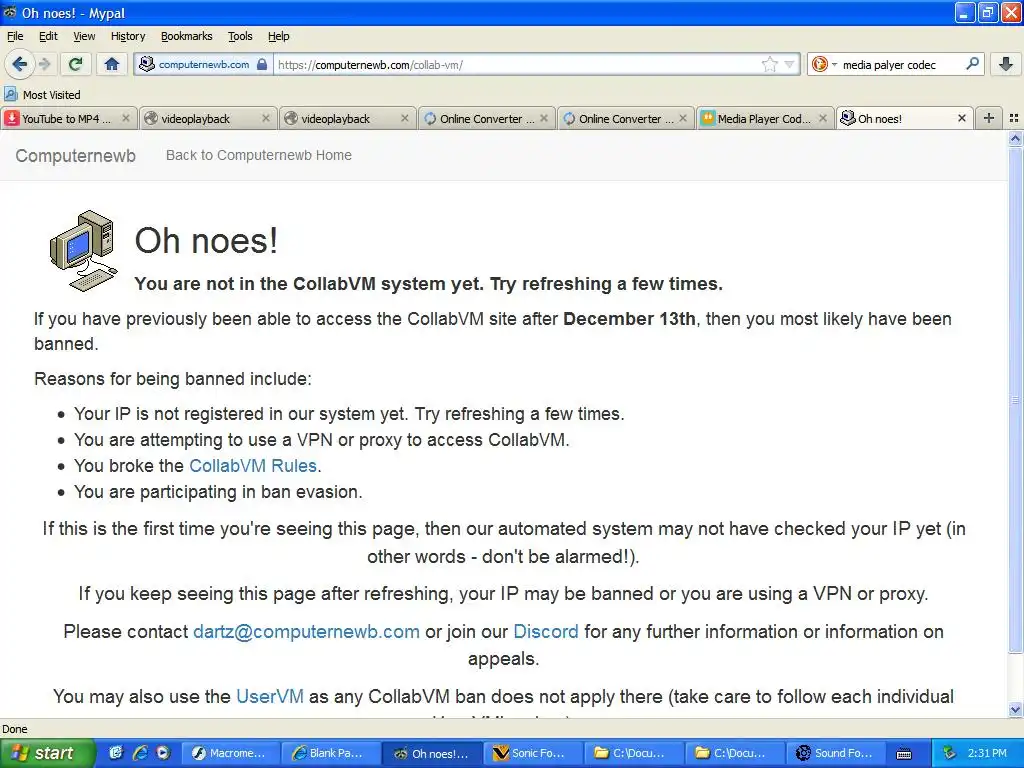Screen dimensions: 1024x768
Task: Open the DuckDuckGo search engine selector
Action: pos(824,64)
